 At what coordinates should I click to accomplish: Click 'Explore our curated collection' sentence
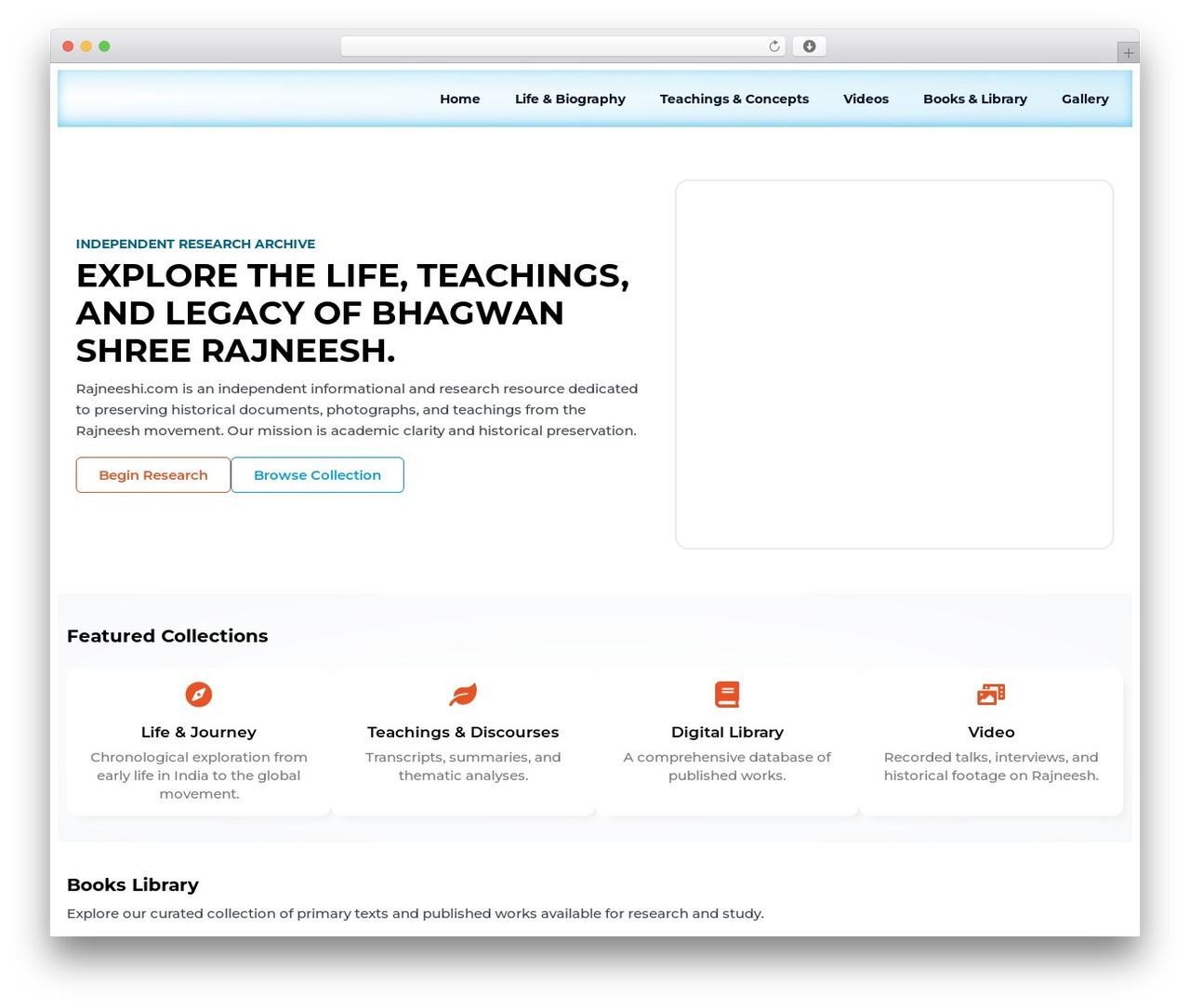tap(416, 913)
